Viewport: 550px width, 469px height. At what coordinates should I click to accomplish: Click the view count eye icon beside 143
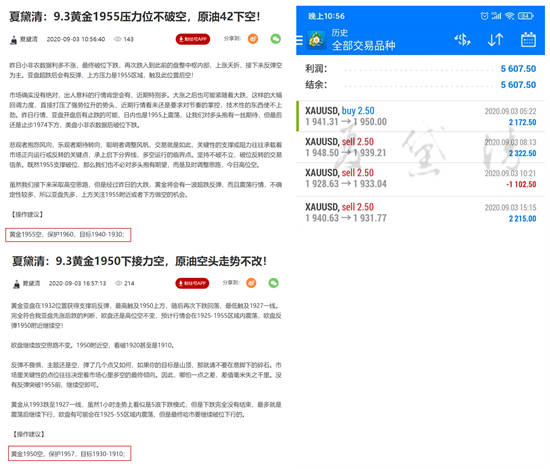click(117, 39)
